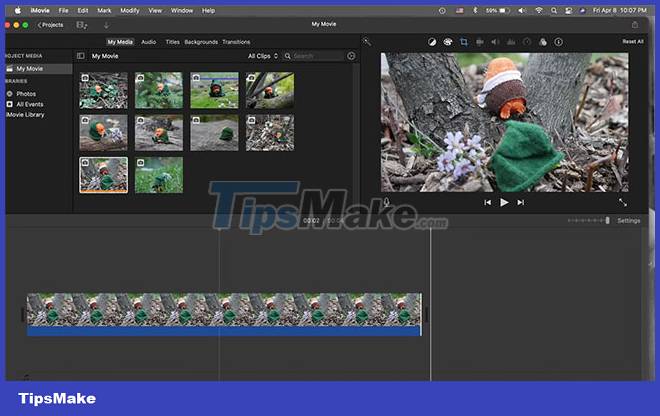Select iMovie Library in sidebar
This screenshot has width=660, height=416.
click(25, 115)
